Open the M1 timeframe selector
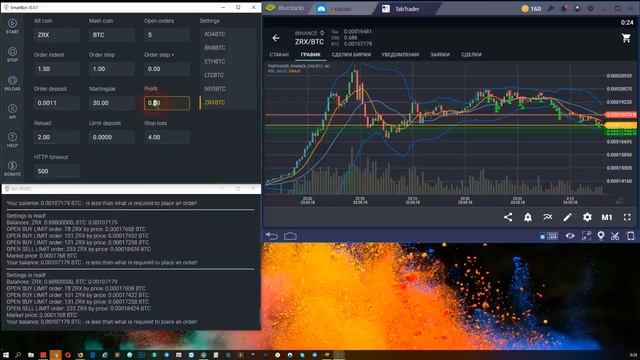The width and height of the screenshot is (640, 360). [607, 217]
